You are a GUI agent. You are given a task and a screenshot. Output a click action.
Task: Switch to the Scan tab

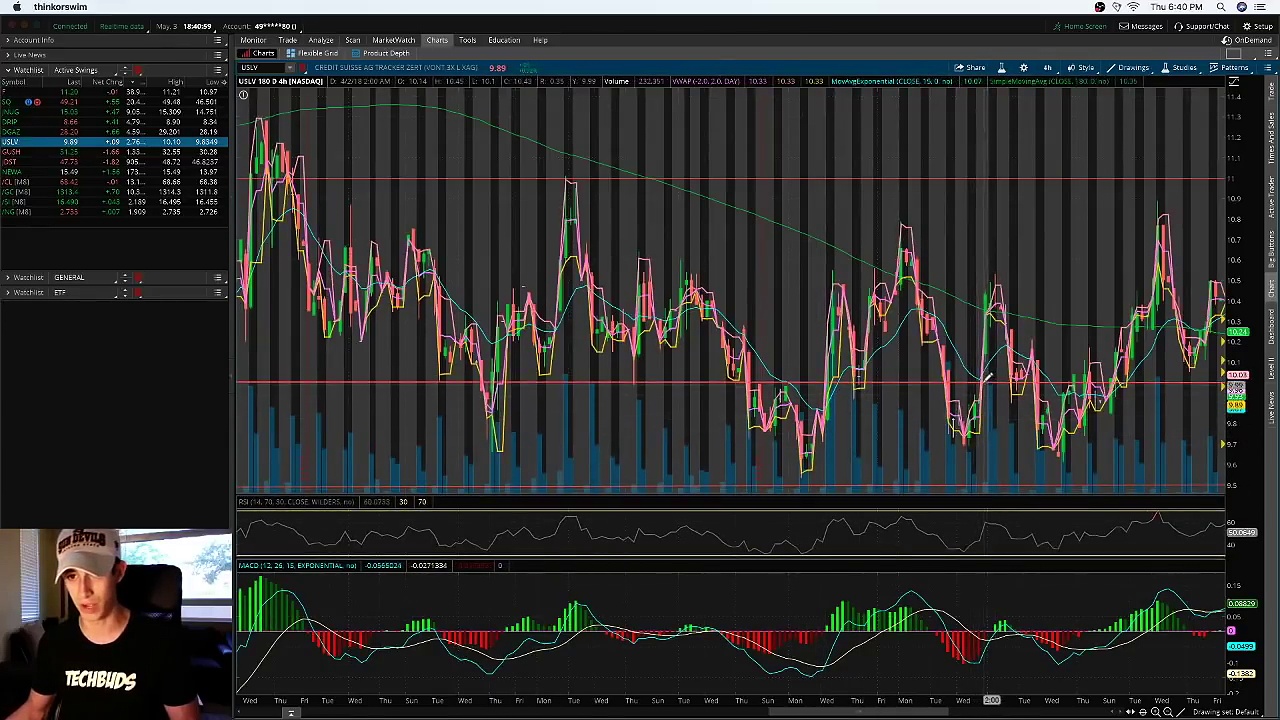click(352, 40)
